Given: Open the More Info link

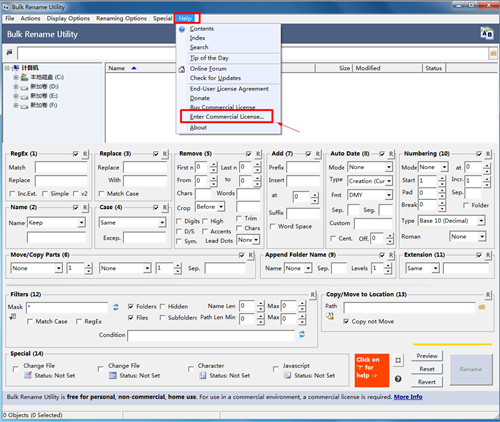Looking at the screenshot, I should [408, 397].
